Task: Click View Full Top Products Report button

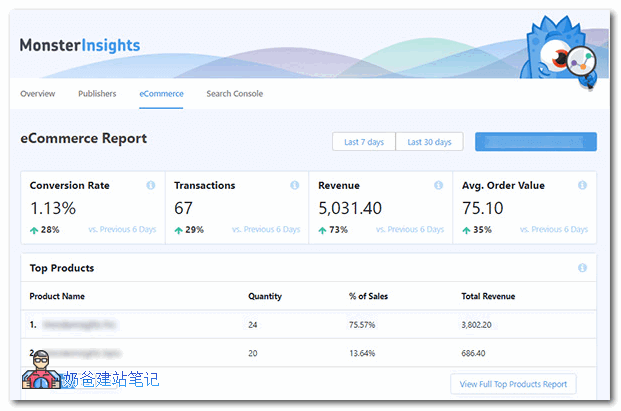Action: 513,384
